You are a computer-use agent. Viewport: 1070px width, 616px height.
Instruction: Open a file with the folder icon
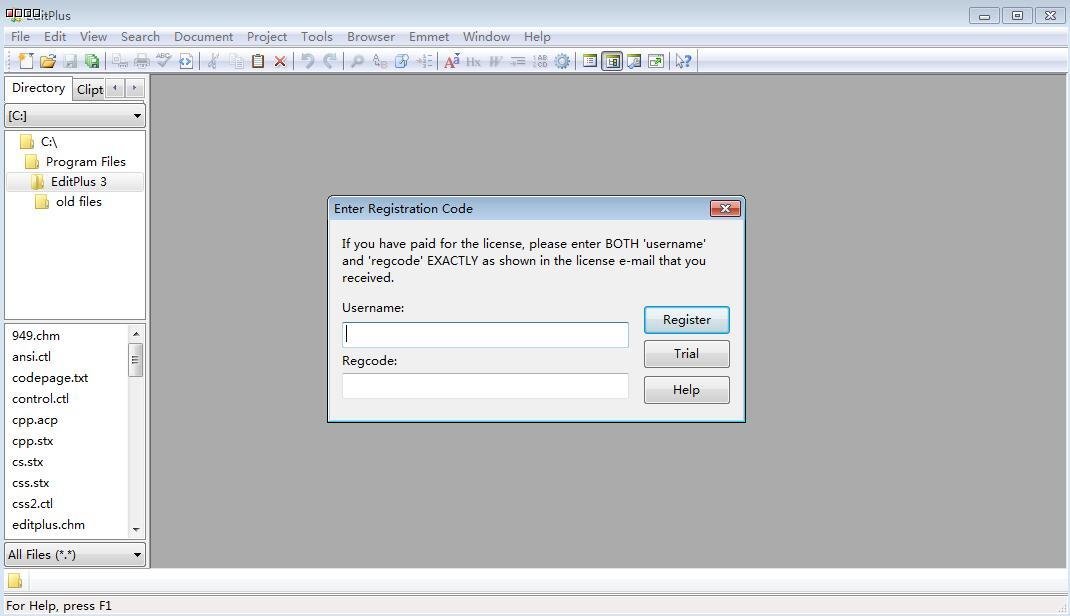click(48, 61)
